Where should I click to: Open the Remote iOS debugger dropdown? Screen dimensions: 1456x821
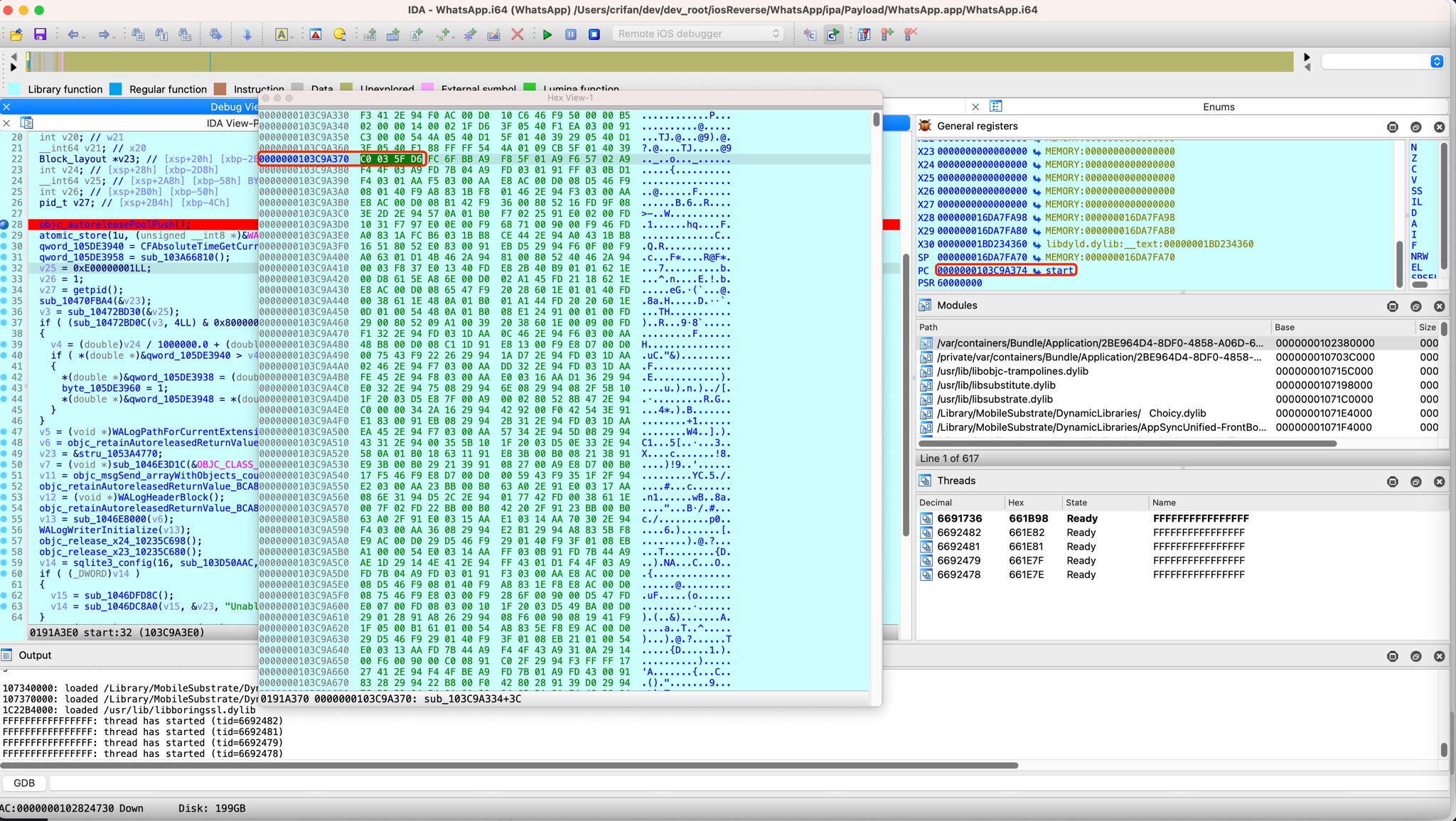[x=697, y=33]
